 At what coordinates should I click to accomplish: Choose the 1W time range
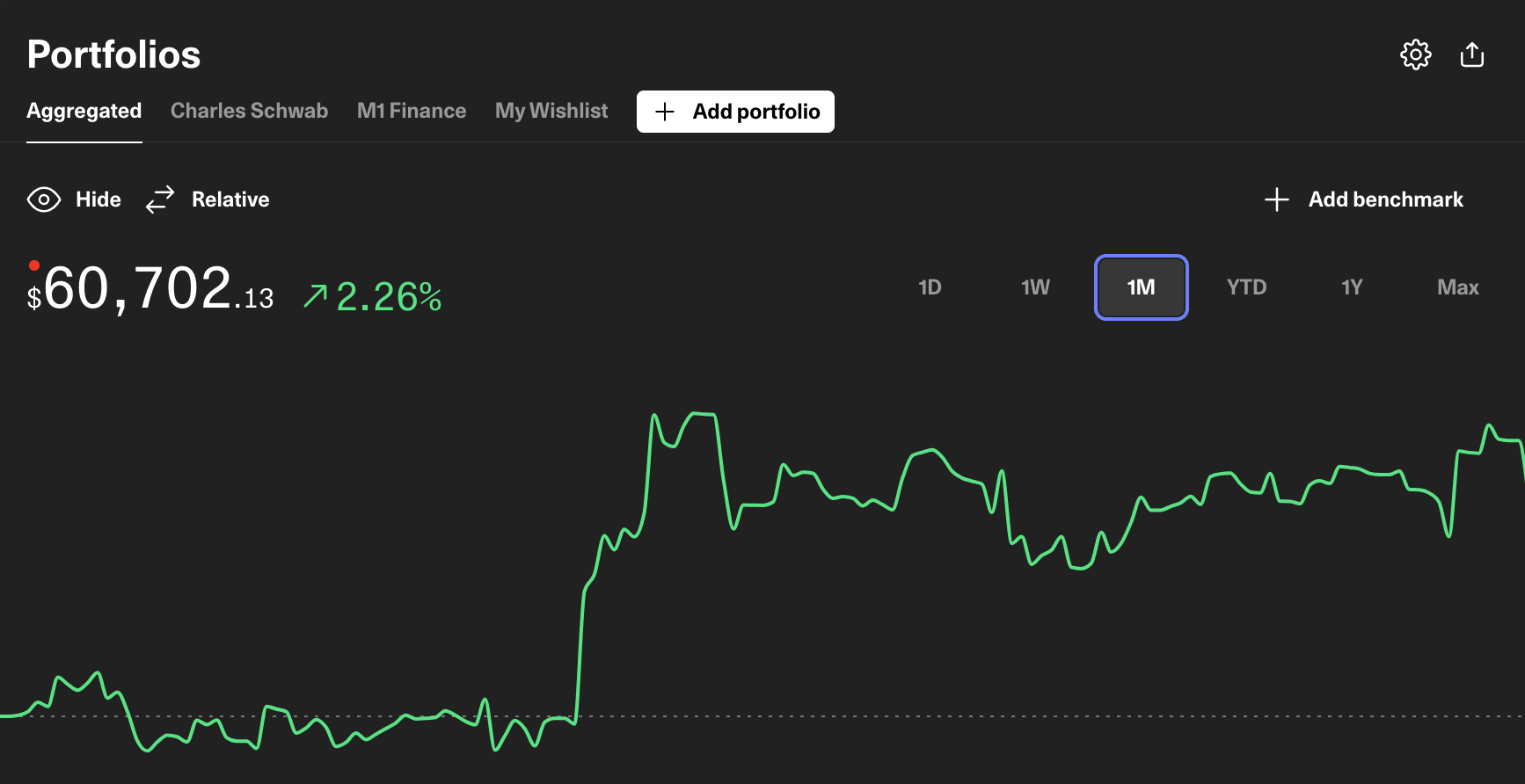[1035, 287]
